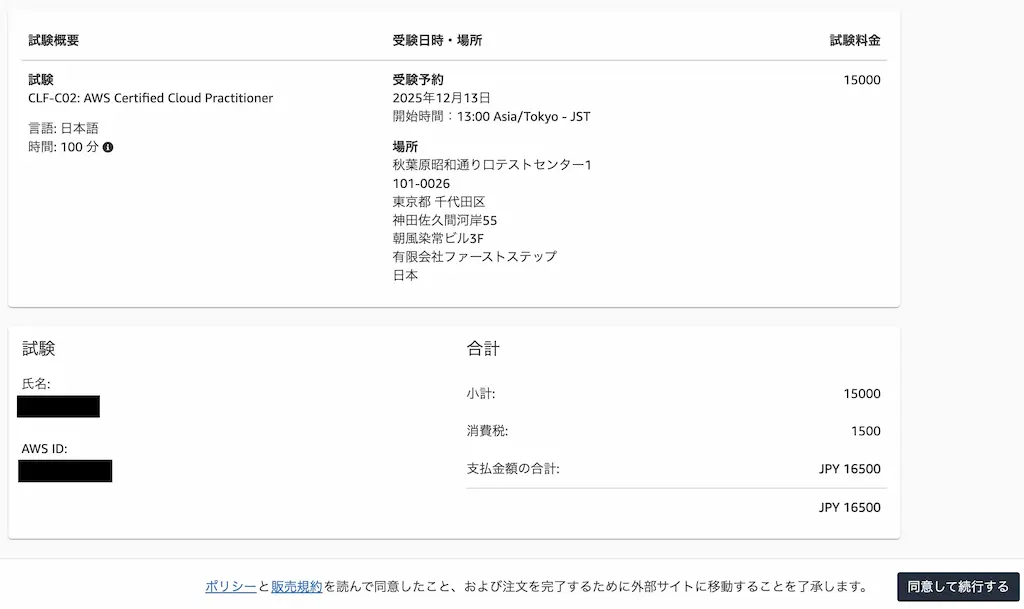This screenshot has height=609, width=1024.
Task: Click the language line 言語: 日本語
Action: [x=63, y=128]
